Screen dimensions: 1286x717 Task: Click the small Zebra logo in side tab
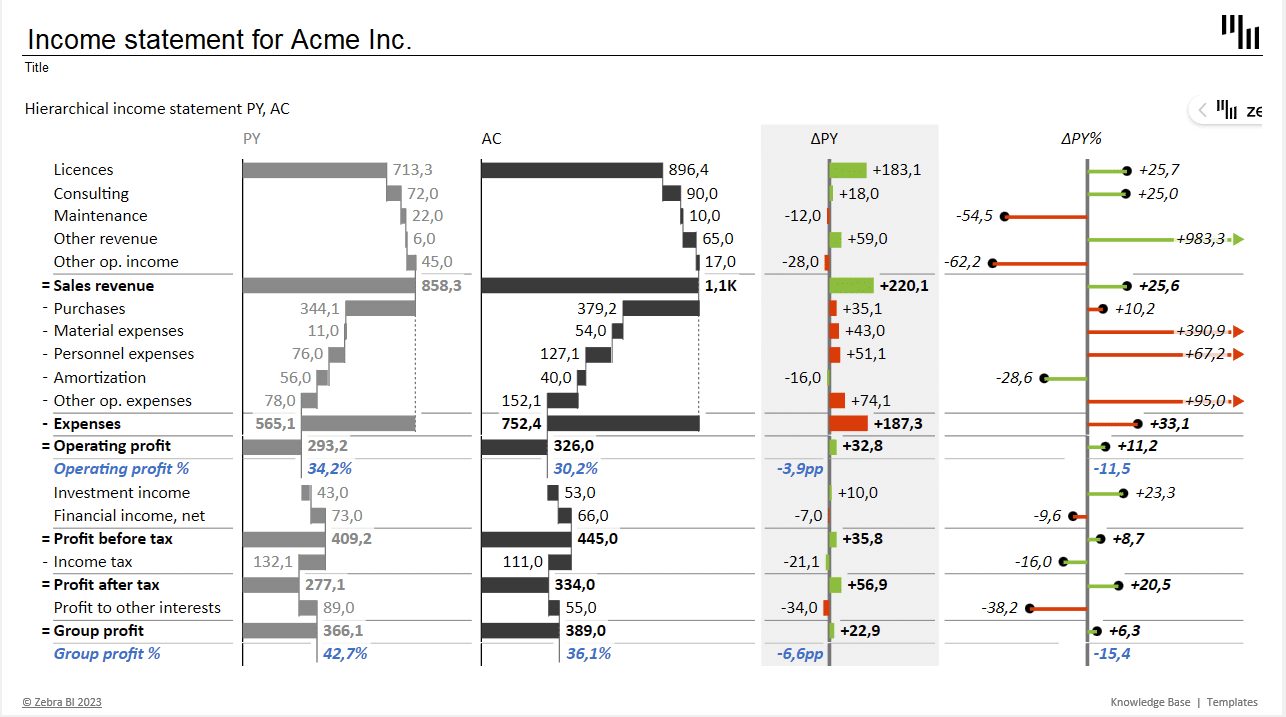[x=1227, y=110]
